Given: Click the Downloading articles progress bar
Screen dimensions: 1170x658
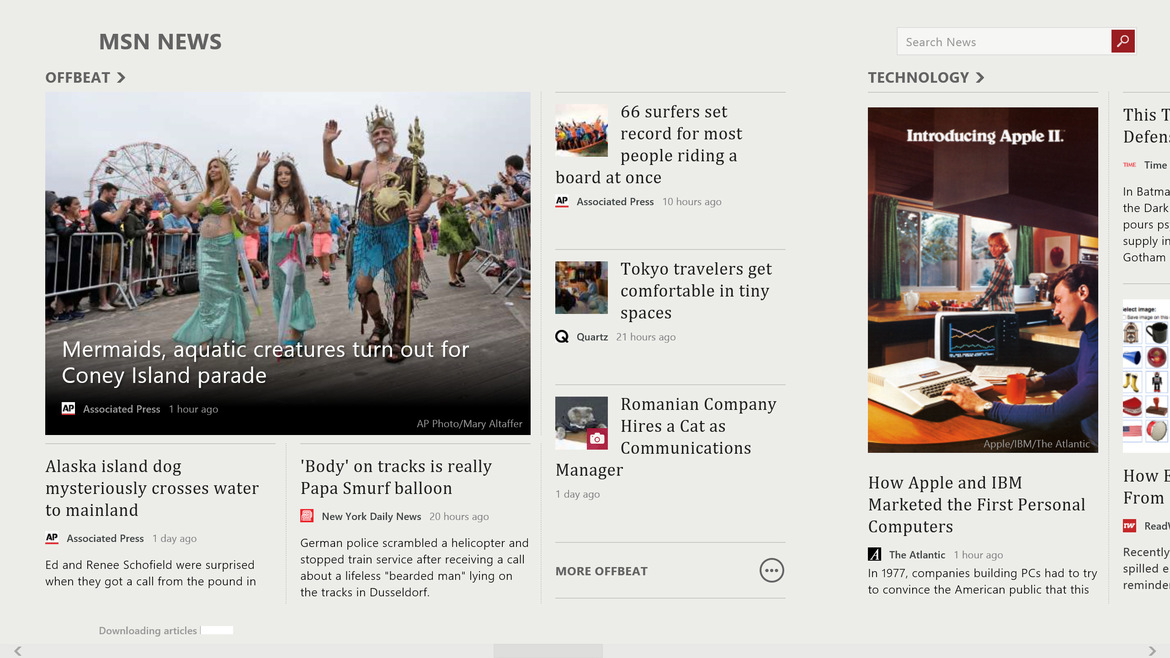Looking at the screenshot, I should pos(216,630).
